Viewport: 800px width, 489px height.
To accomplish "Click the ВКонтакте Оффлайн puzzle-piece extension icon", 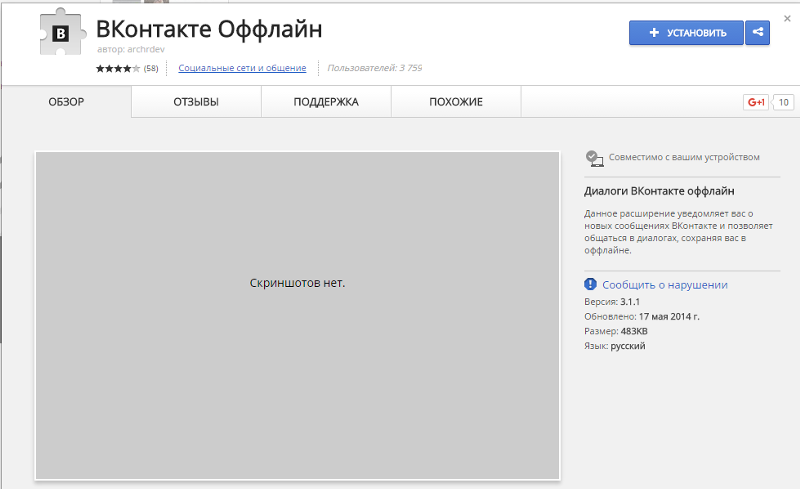I will click(62, 33).
